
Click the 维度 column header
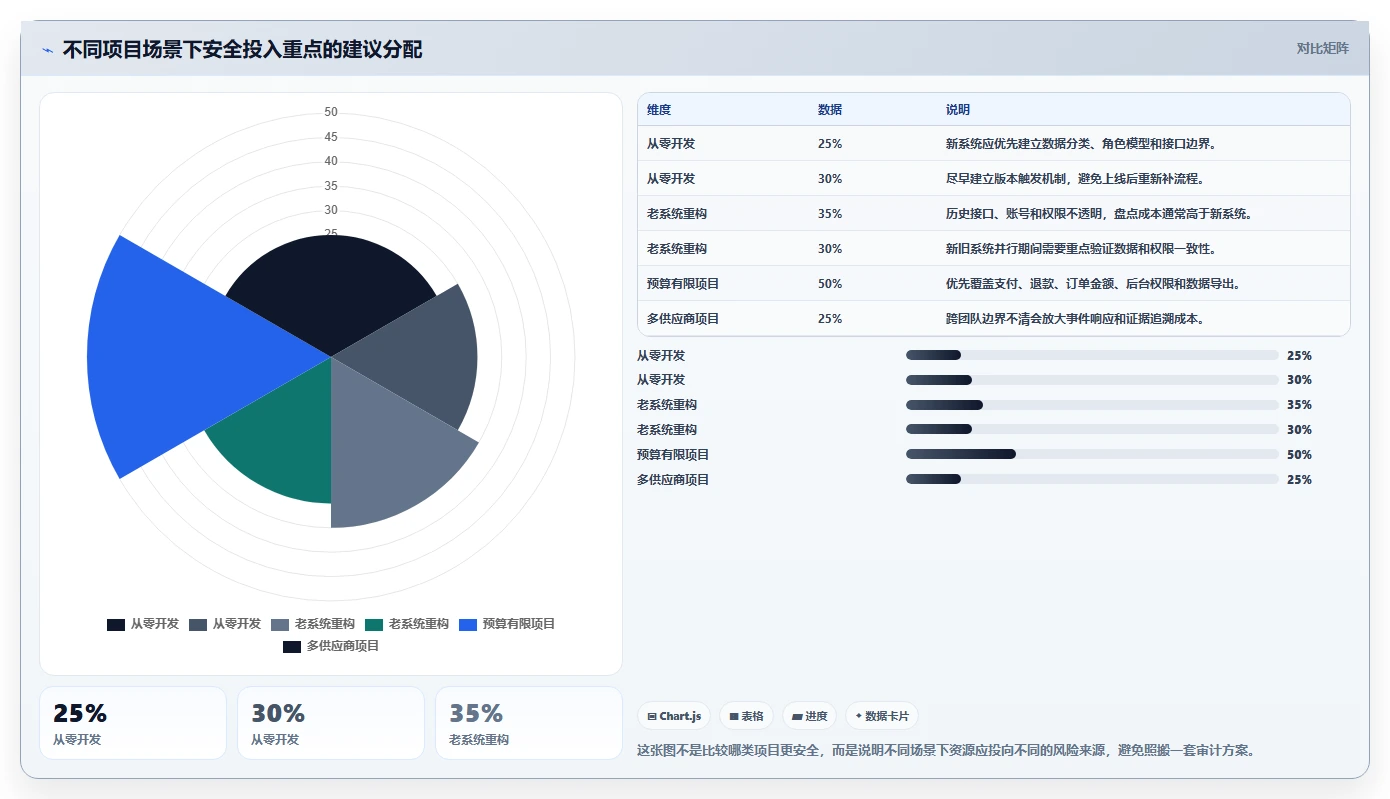(x=659, y=110)
